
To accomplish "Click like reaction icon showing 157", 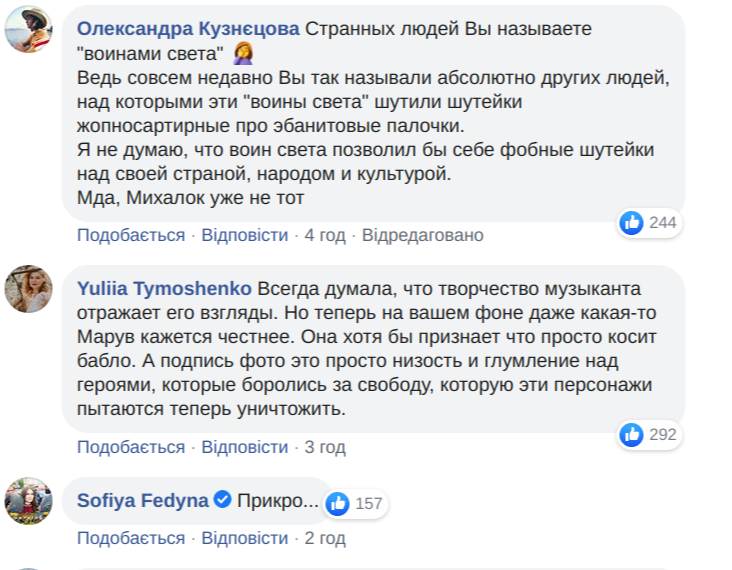I will 338,502.
